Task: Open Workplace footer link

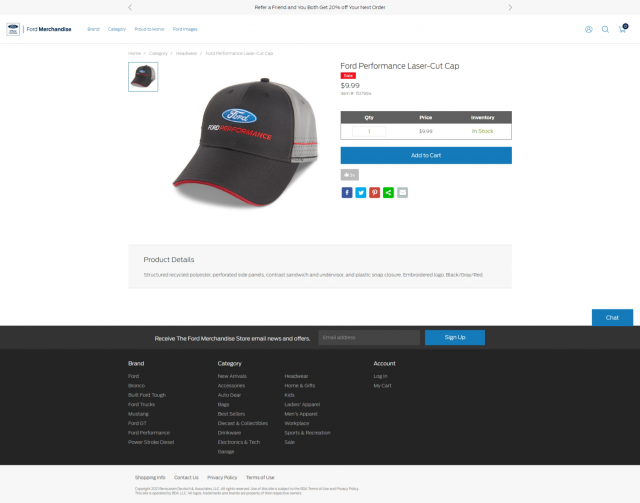Action: [x=297, y=423]
